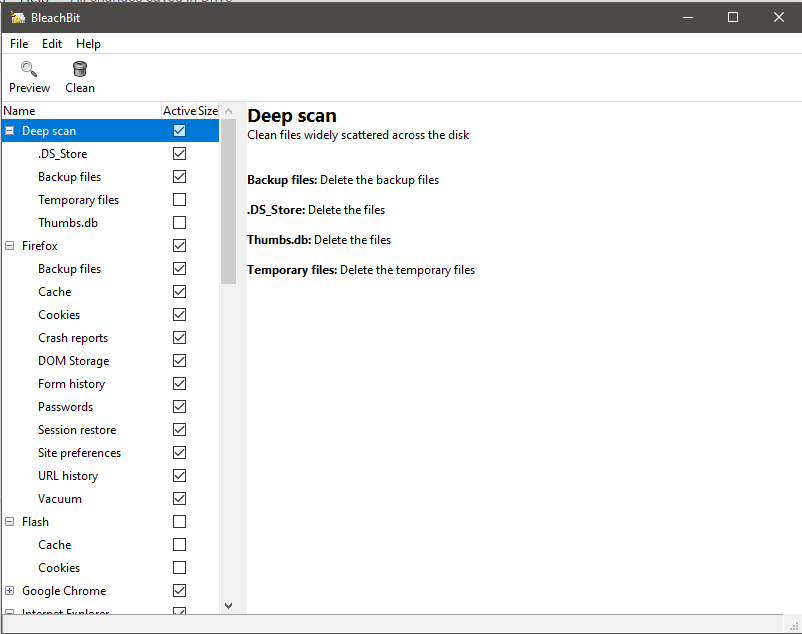Select the Session restore row

(x=110, y=430)
